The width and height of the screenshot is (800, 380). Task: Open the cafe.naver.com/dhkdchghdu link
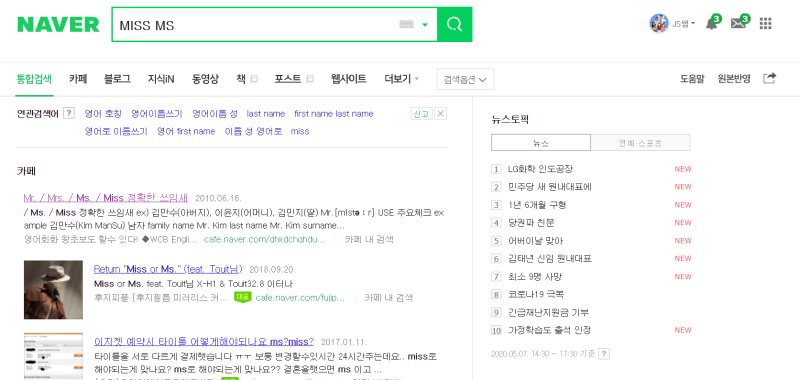coord(264,239)
